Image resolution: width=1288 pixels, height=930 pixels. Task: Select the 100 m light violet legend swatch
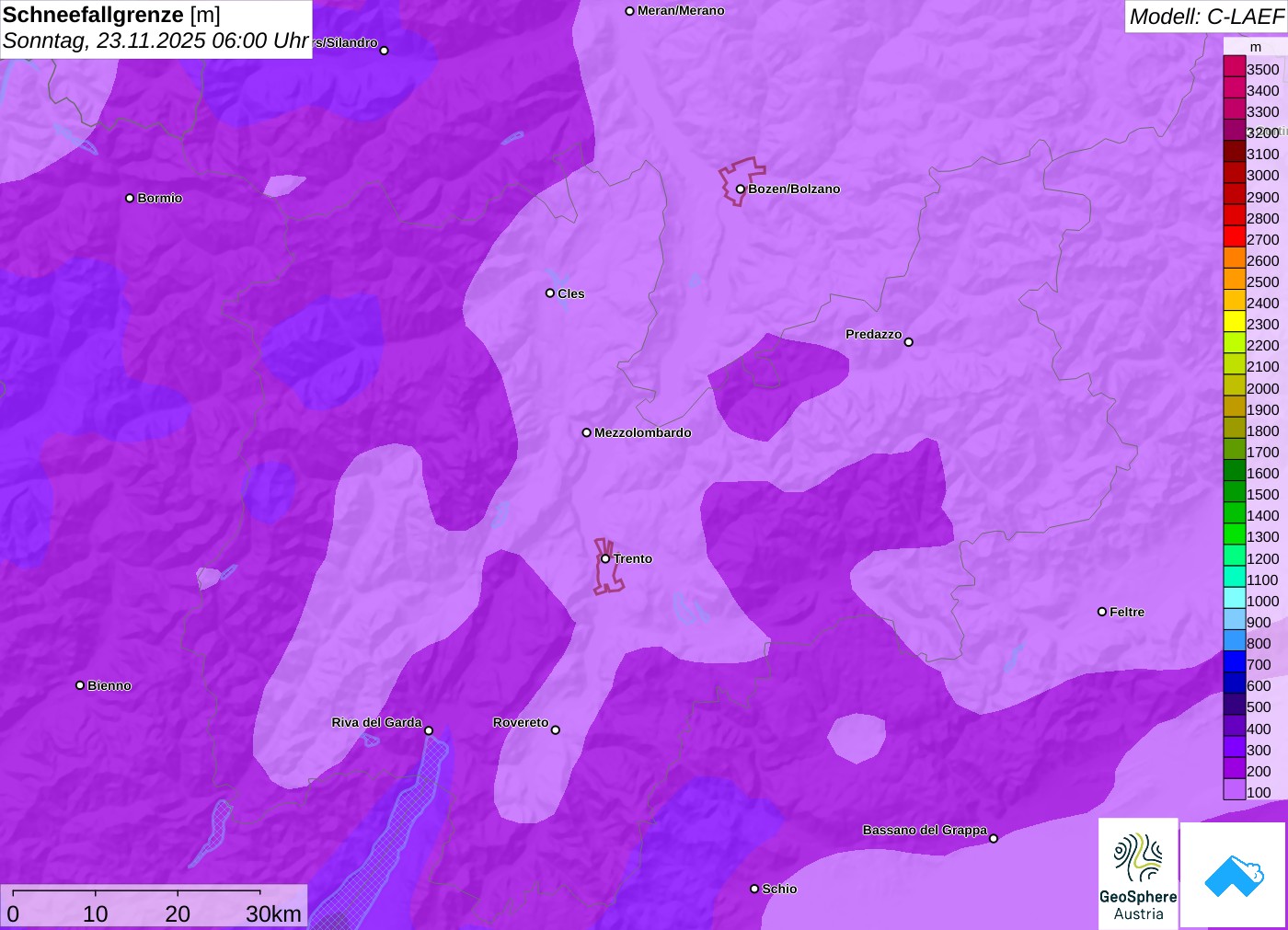click(1234, 789)
